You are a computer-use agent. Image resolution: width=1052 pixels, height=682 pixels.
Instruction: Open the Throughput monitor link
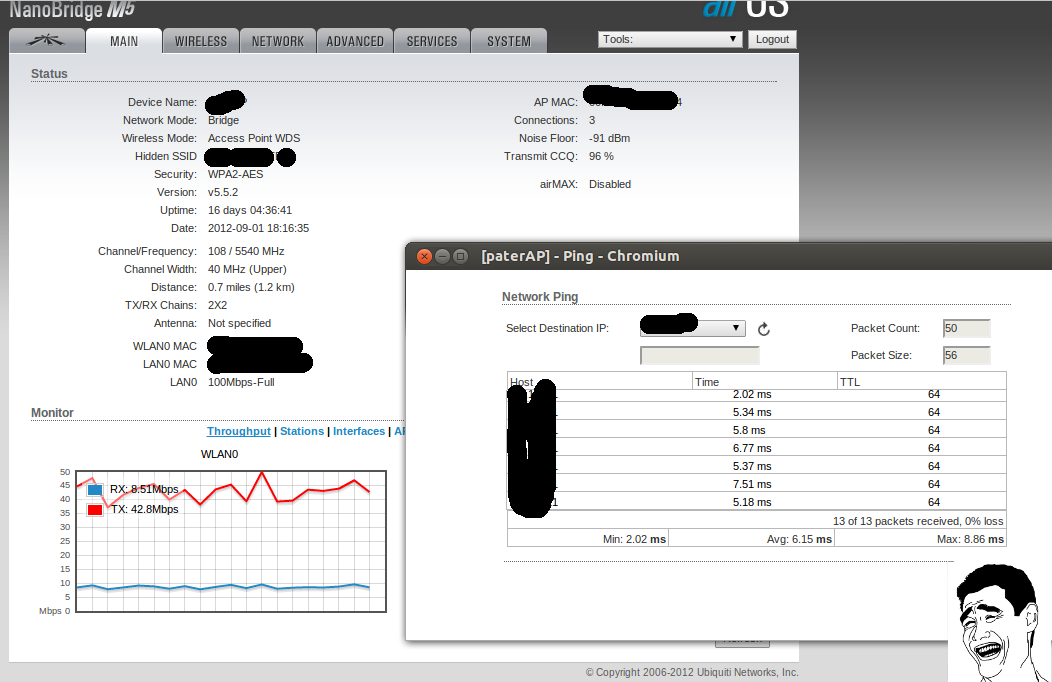(x=238, y=431)
